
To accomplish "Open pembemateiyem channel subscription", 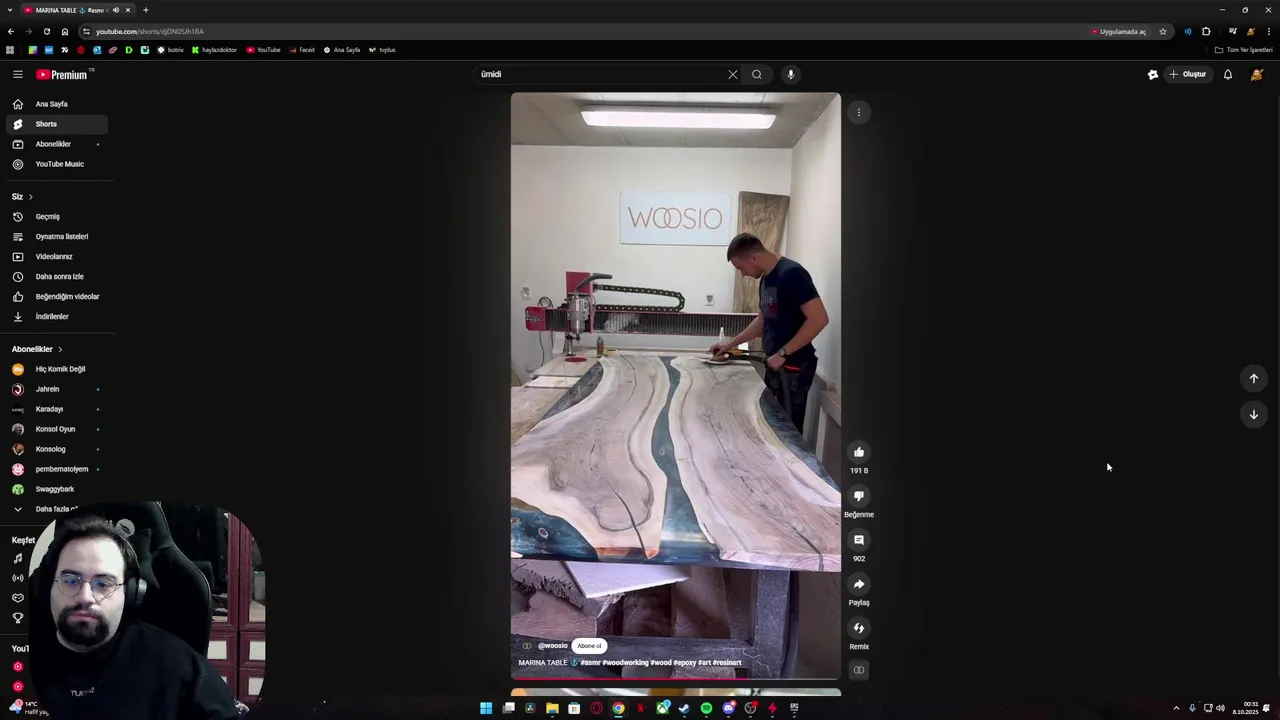I will (56, 469).
